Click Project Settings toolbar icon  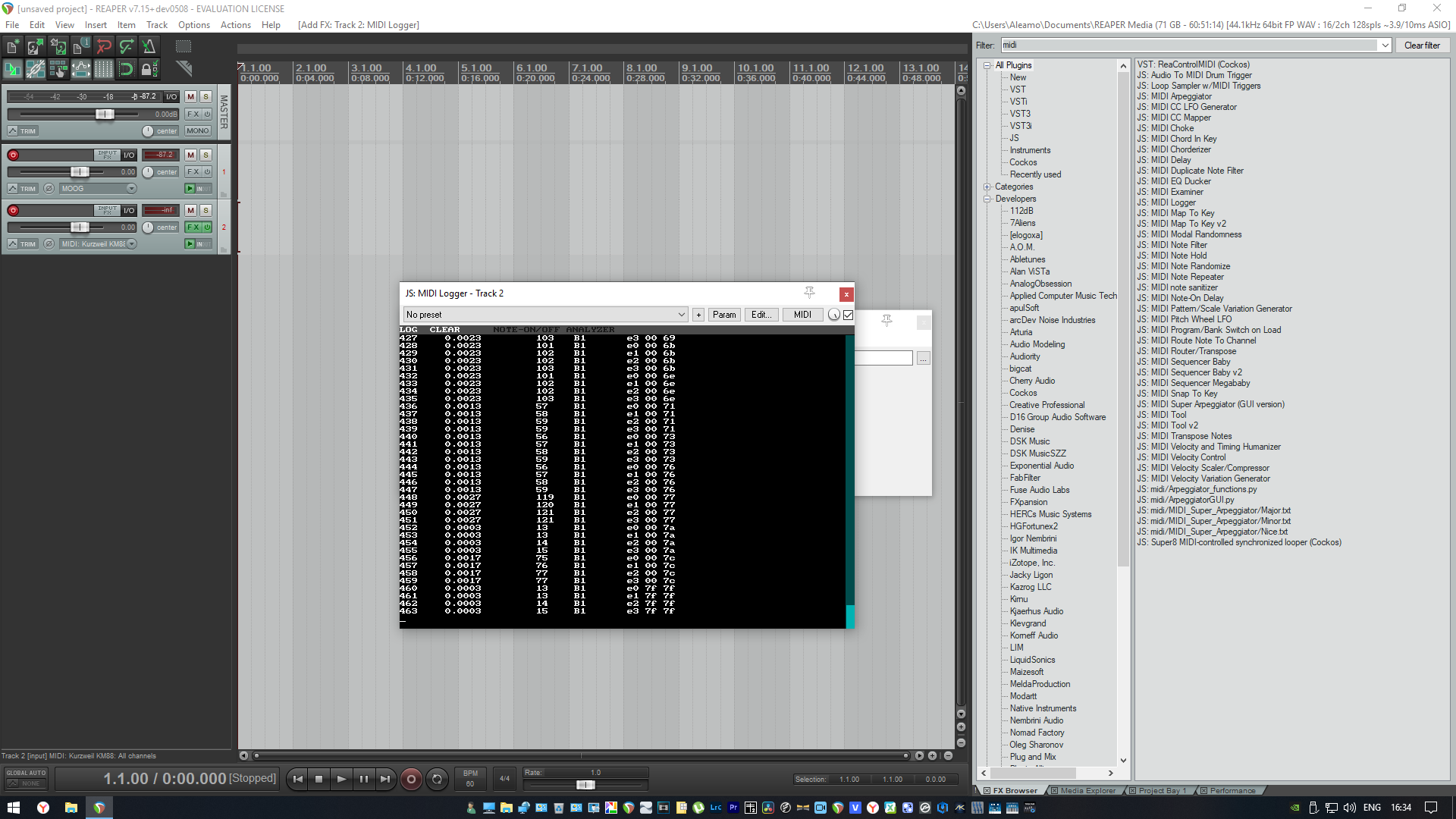[x=80, y=47]
